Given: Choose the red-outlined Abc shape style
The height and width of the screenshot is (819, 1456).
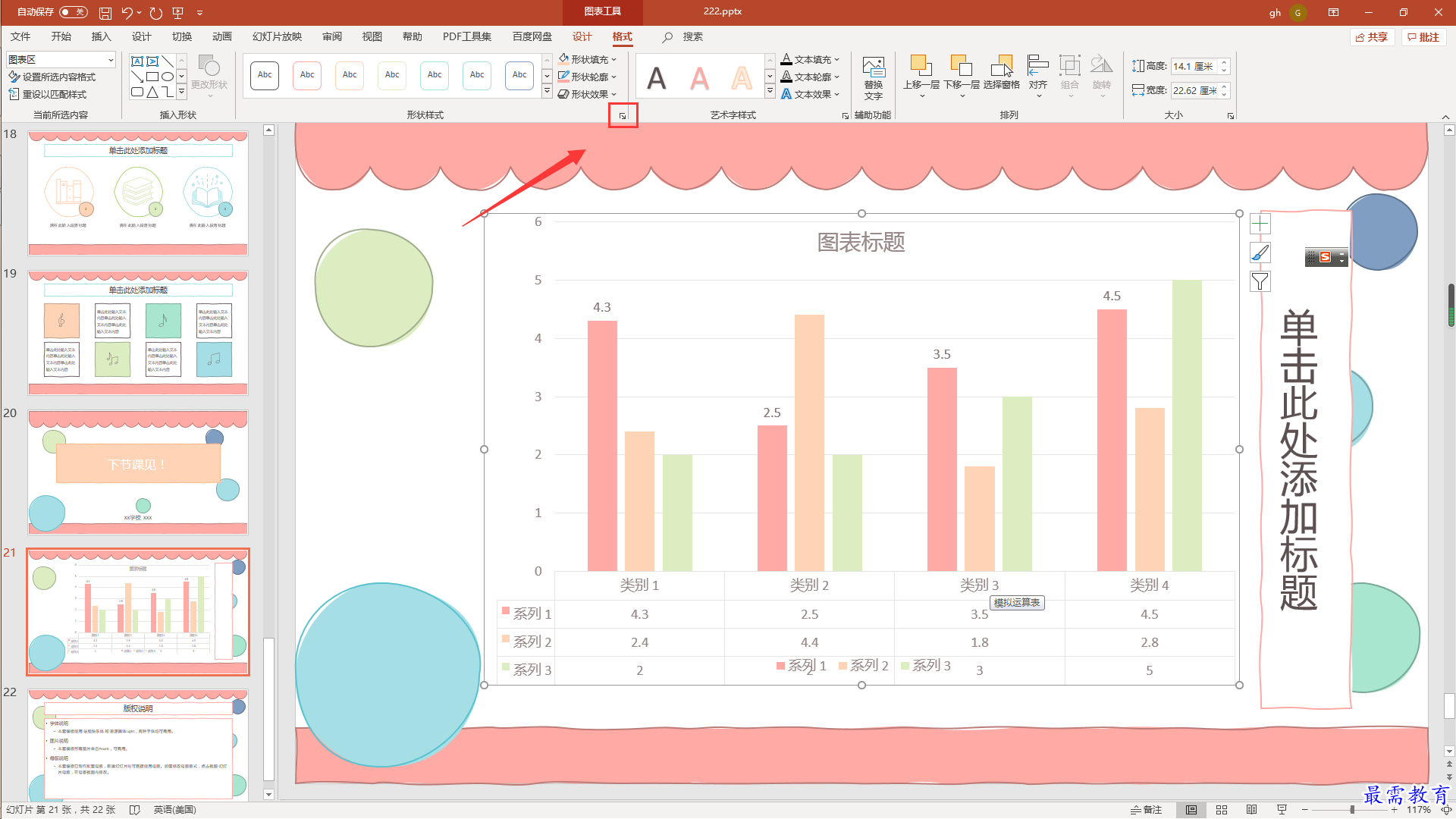Looking at the screenshot, I should (x=307, y=75).
